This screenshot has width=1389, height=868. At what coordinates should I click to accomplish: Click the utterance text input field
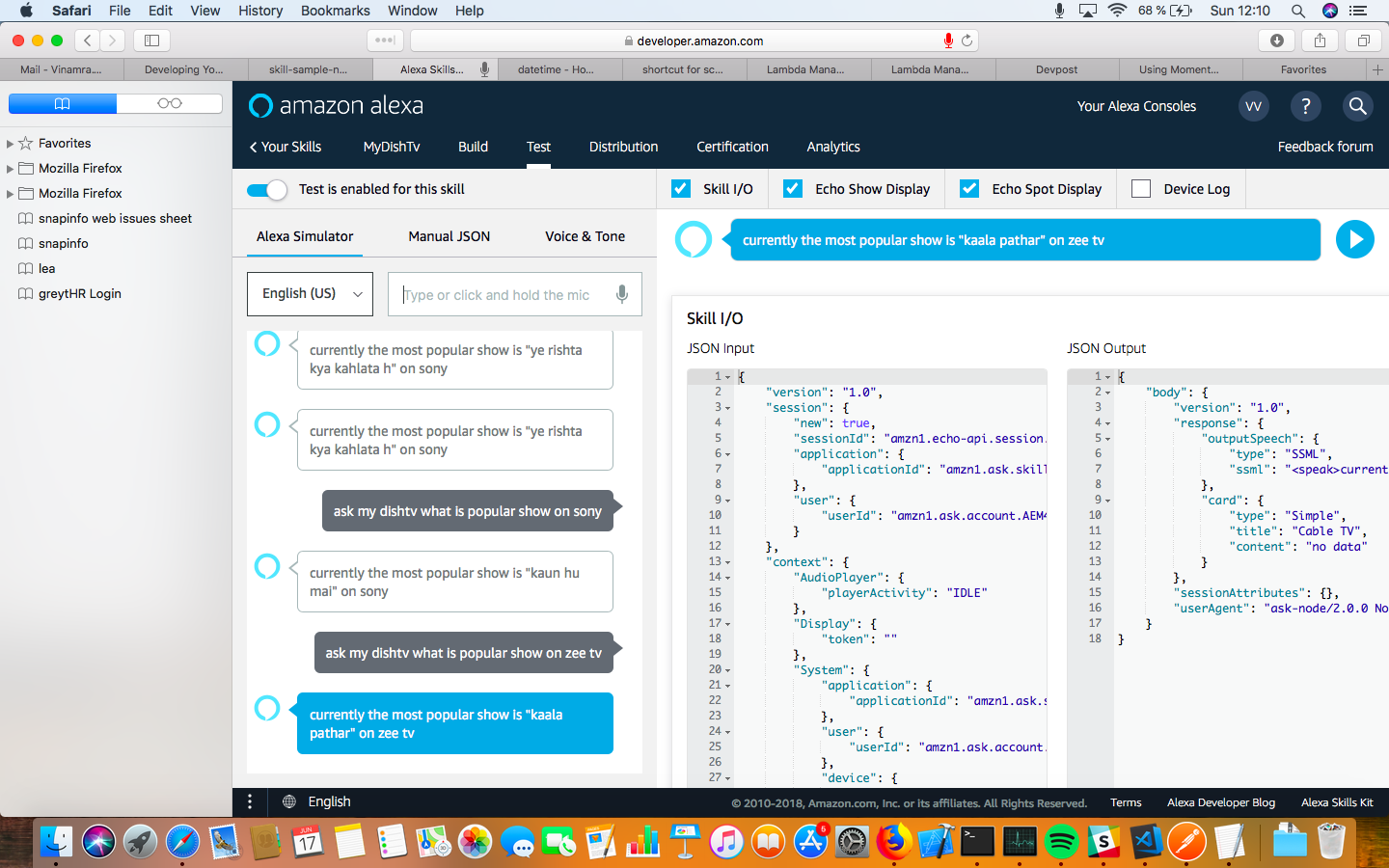pos(514,294)
